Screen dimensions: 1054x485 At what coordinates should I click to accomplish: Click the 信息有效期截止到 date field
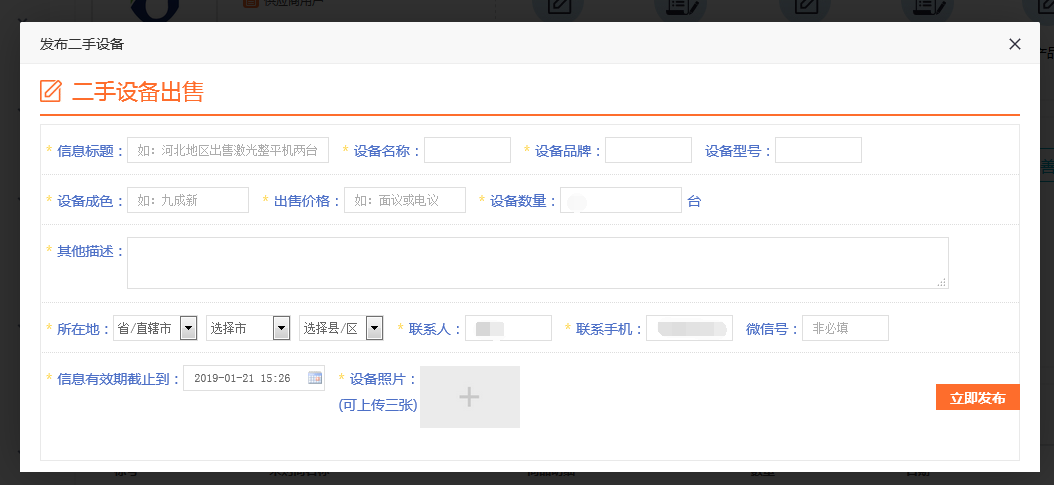(253, 378)
